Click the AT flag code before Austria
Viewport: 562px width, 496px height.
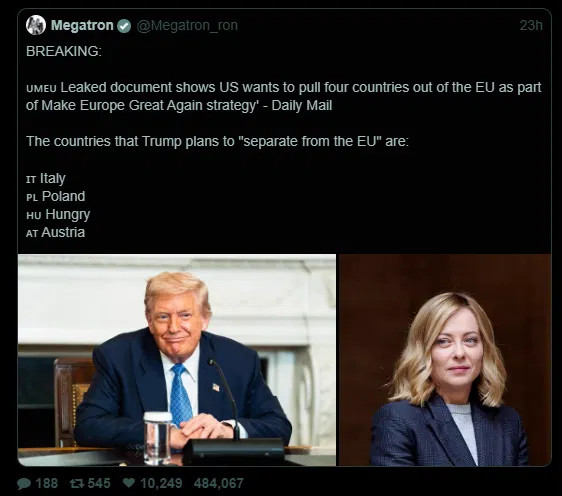[32, 234]
